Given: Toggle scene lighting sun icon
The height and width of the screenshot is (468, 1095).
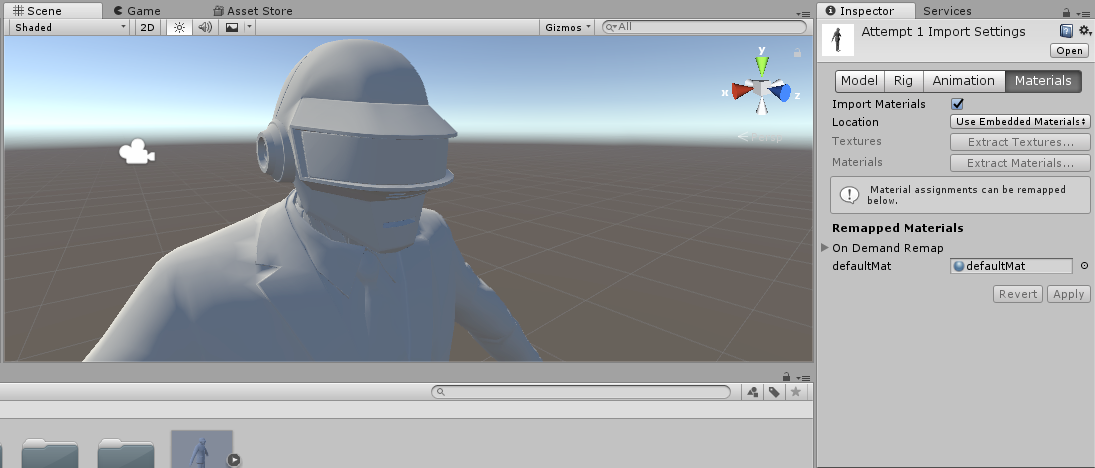Looking at the screenshot, I should point(179,27).
